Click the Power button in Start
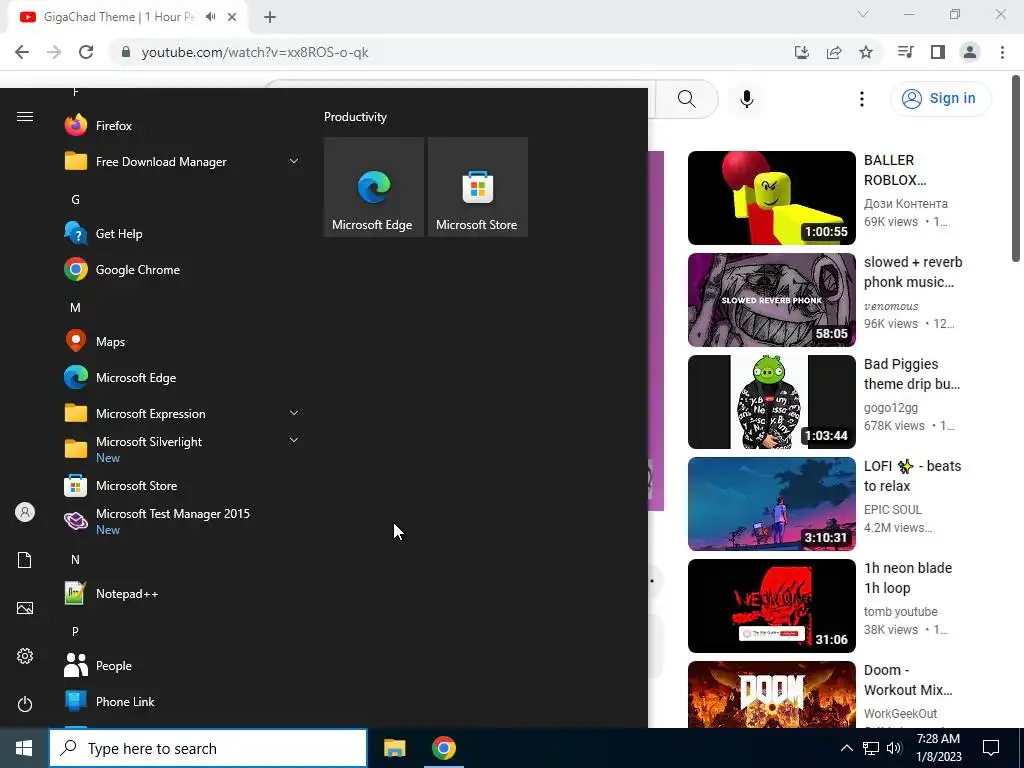1024x768 pixels. point(25,704)
